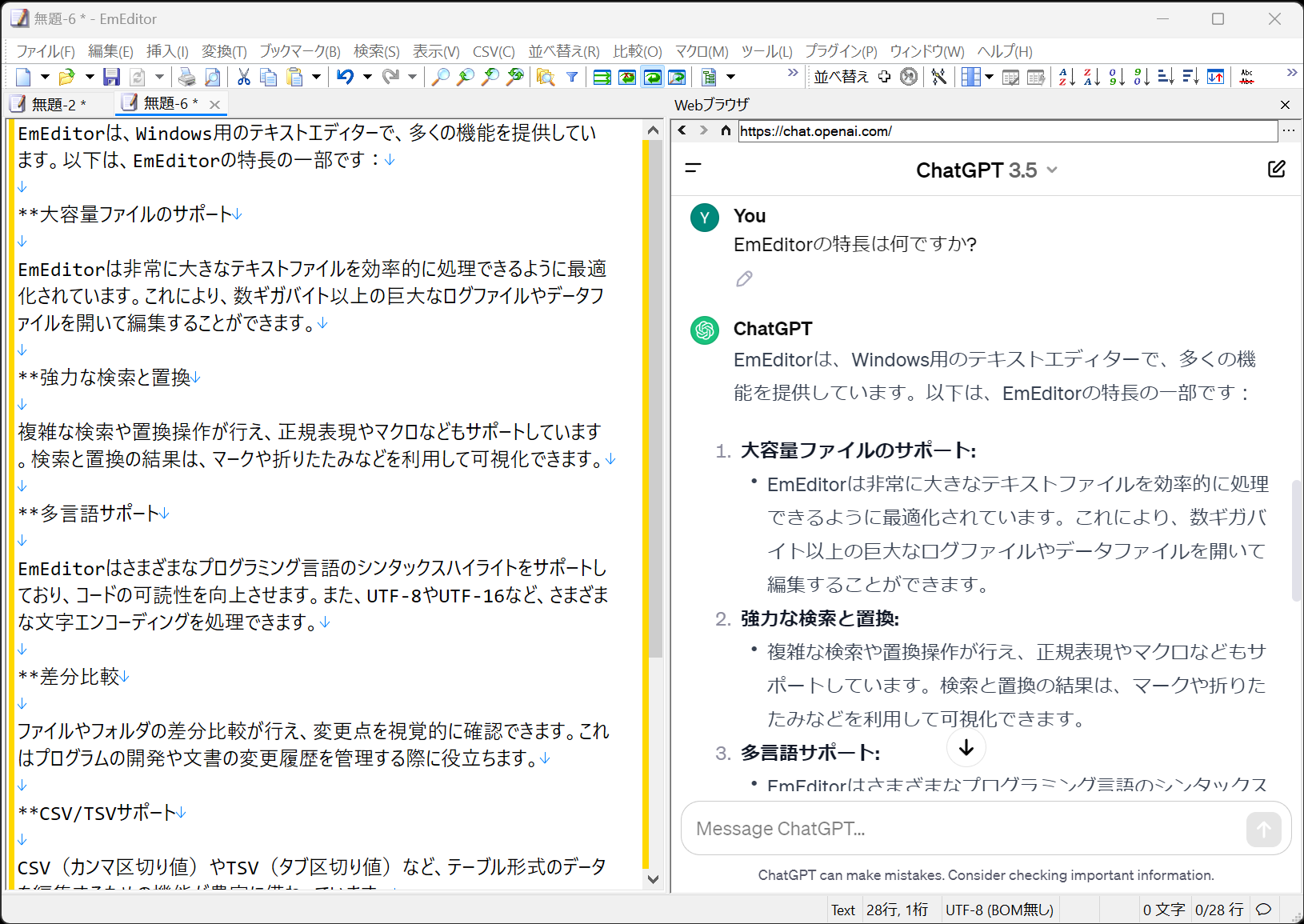Toggle word wrap via the wand icon
1304x924 pixels.
coord(939,76)
